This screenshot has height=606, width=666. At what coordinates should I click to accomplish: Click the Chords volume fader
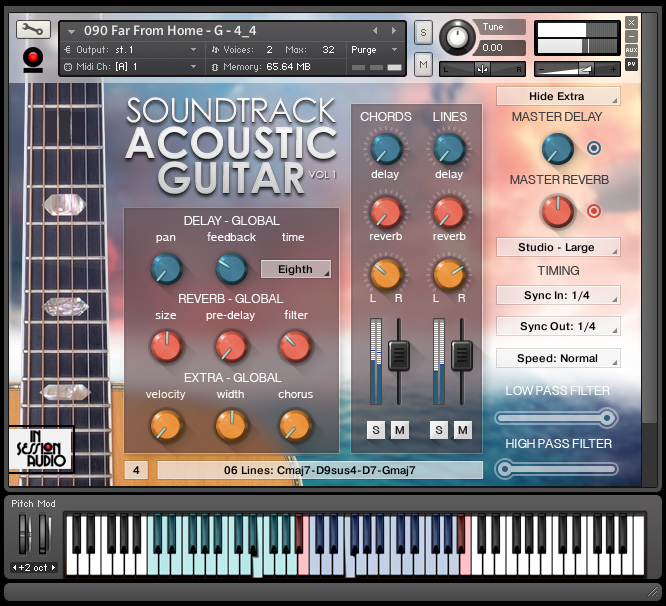pos(398,356)
